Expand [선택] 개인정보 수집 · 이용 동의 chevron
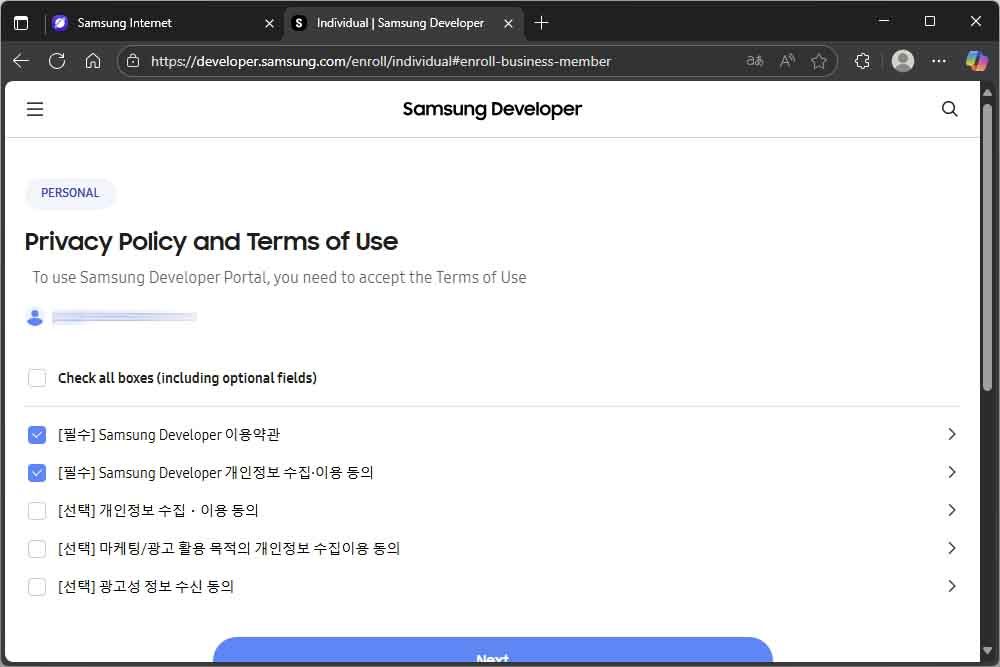This screenshot has height=667, width=1000. [x=952, y=510]
